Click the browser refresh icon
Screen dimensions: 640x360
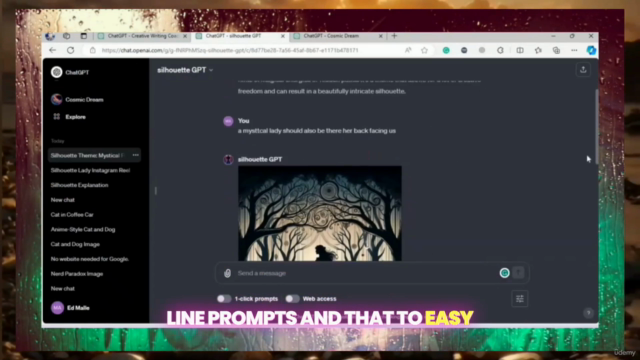tap(71, 50)
